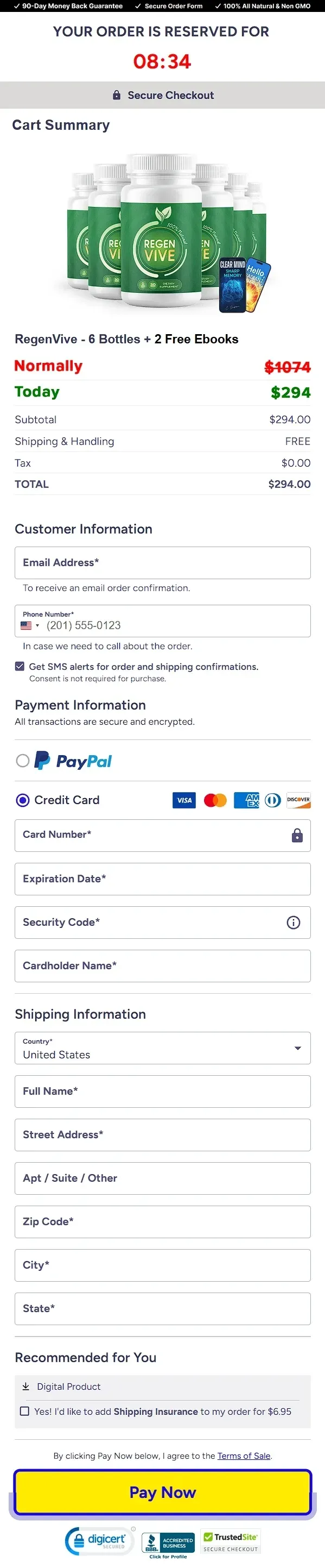
Task: Open the phone country flag dropdown
Action: [30, 625]
